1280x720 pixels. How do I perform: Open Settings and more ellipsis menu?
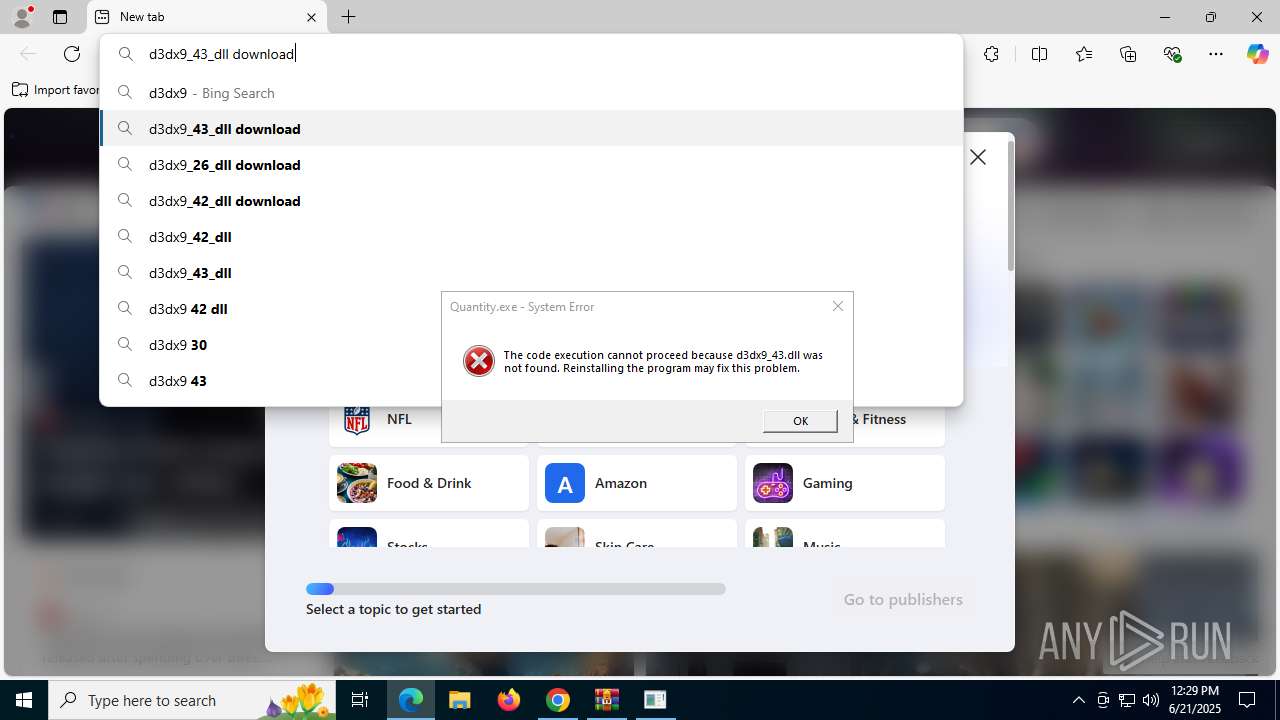coord(1216,54)
